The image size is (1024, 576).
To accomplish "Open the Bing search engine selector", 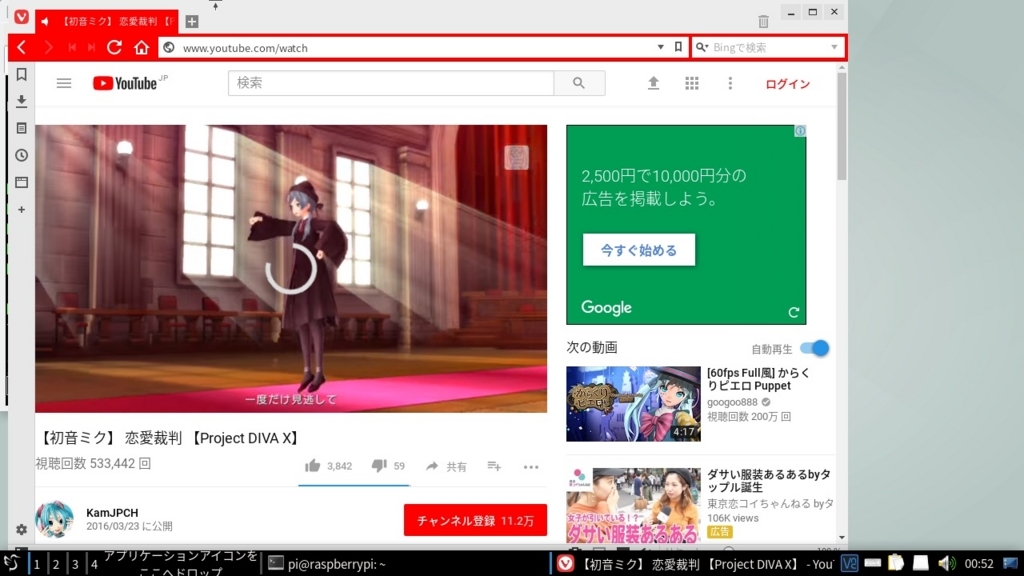I will click(x=701, y=47).
